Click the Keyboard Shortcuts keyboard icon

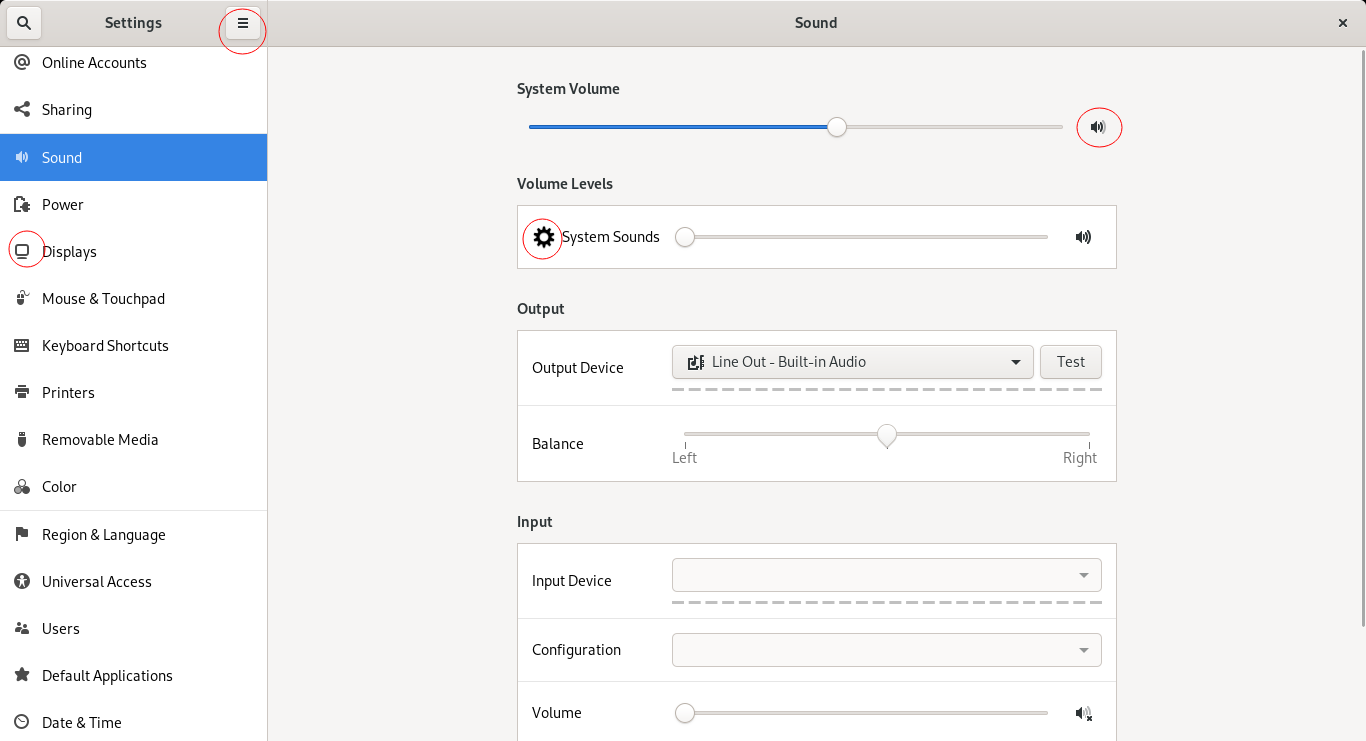click(22, 346)
